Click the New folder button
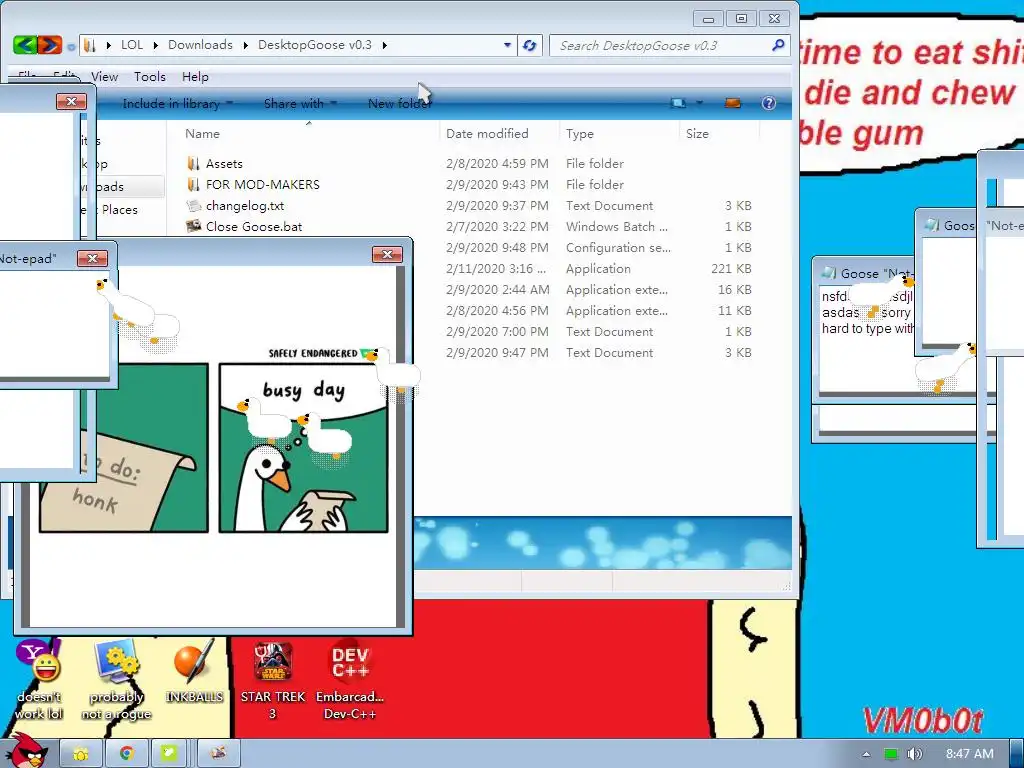Viewport: 1024px width, 768px height. [400, 103]
